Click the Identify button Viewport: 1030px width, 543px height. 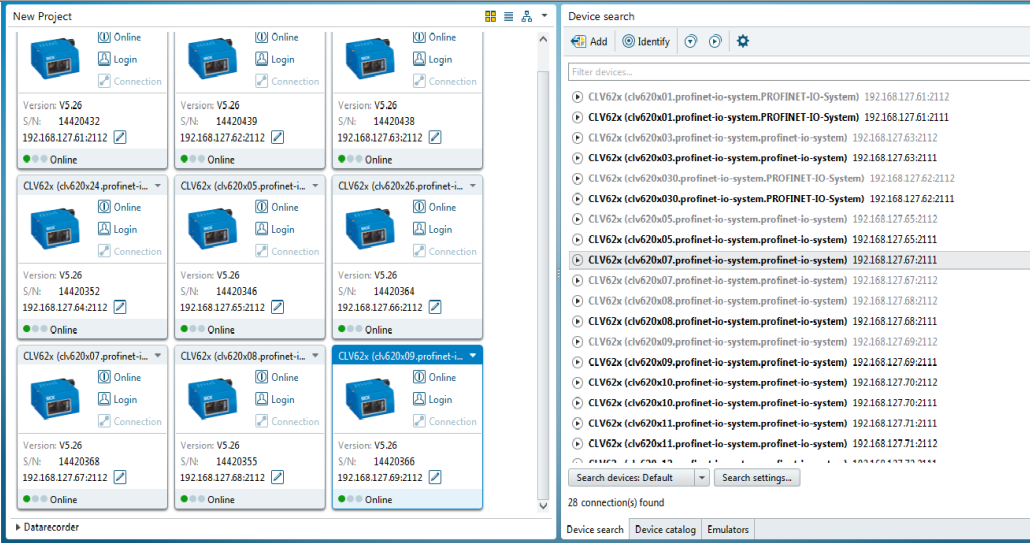pyautogui.click(x=646, y=41)
